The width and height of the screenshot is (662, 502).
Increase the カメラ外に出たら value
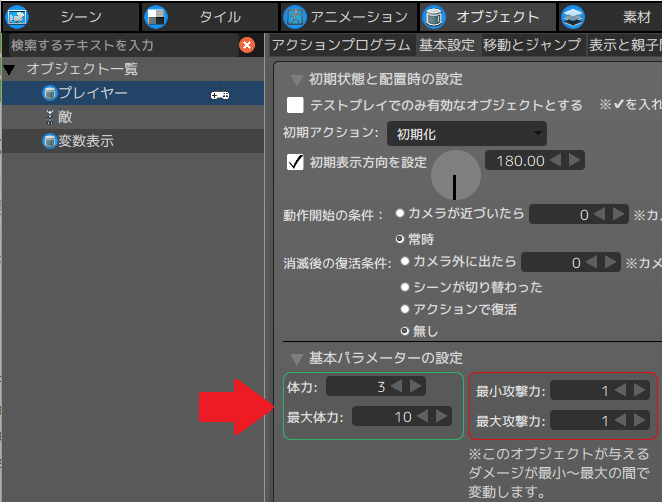(610, 262)
